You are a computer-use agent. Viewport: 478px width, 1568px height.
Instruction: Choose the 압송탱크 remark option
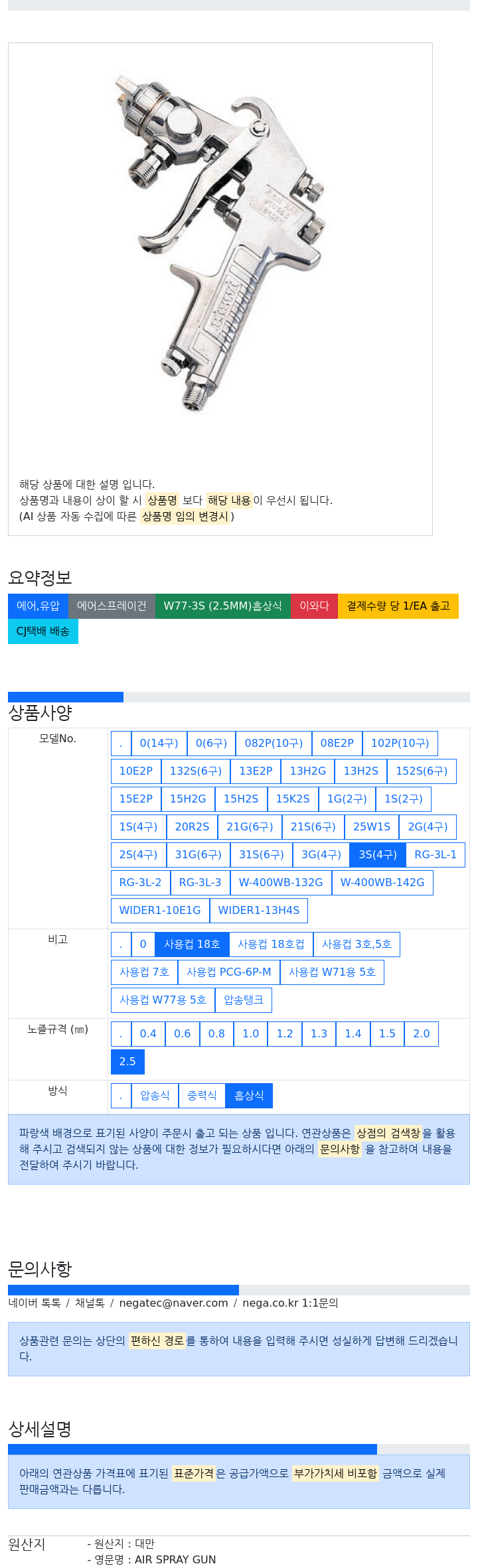pos(244,1000)
